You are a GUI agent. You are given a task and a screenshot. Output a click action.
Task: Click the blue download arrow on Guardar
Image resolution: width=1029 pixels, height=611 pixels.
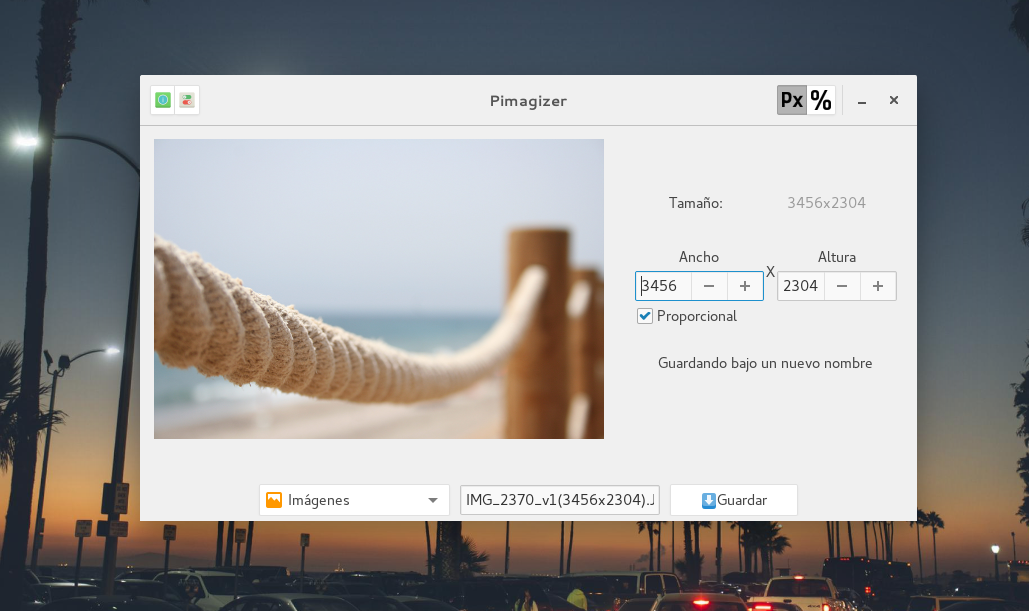[x=709, y=500]
